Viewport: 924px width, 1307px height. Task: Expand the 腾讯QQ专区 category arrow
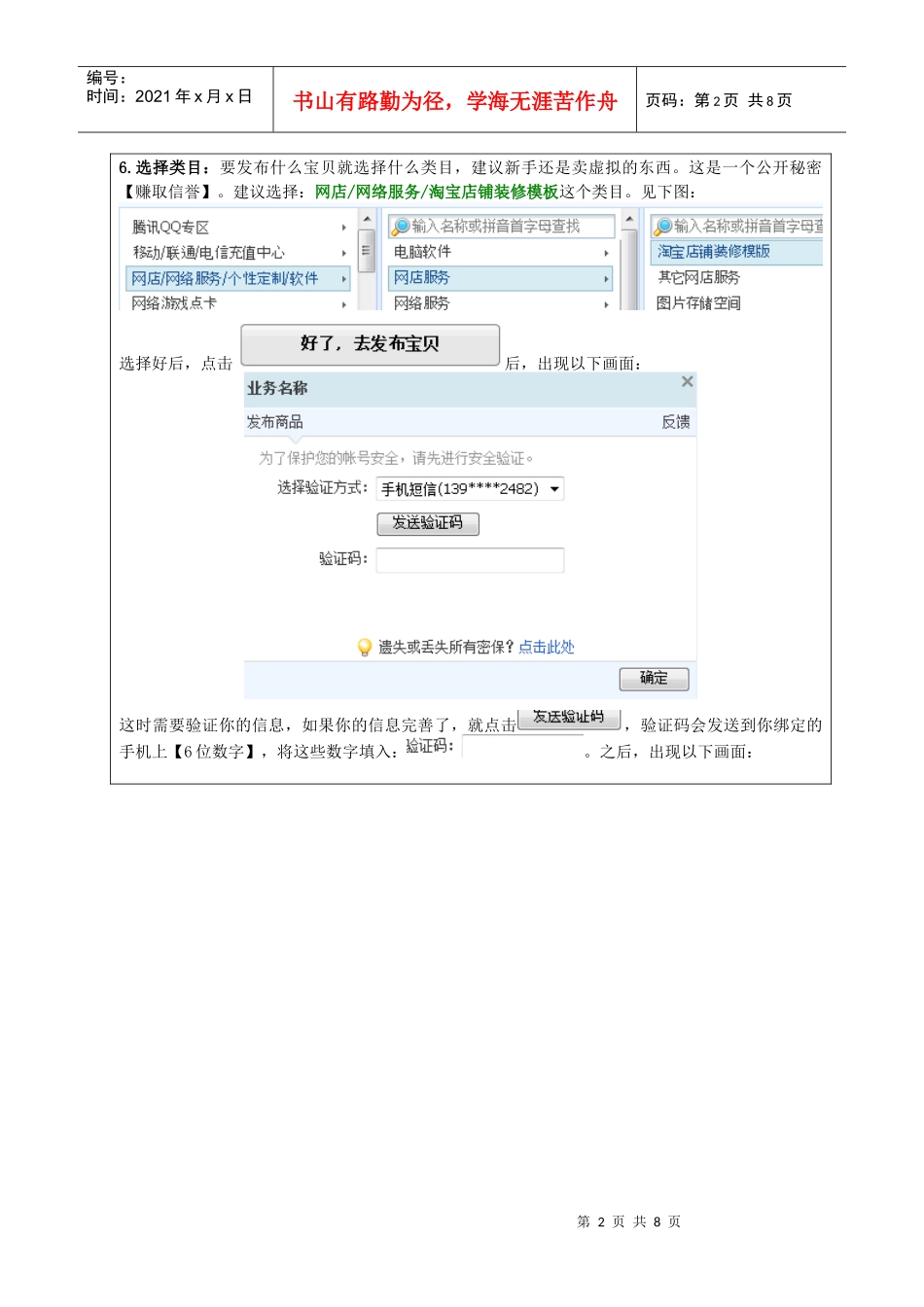click(x=344, y=228)
